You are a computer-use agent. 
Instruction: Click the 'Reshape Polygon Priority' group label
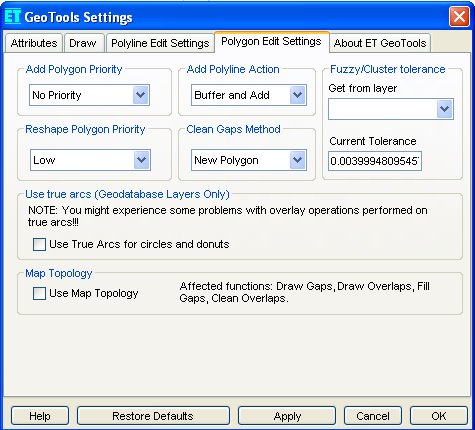pyautogui.click(x=85, y=129)
